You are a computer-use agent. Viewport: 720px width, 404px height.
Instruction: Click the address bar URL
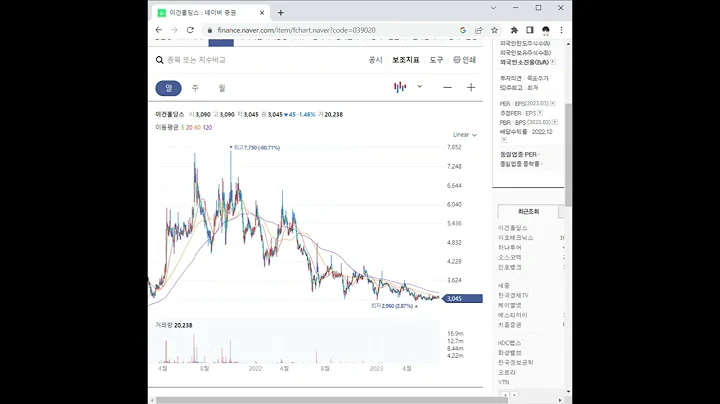click(296, 30)
